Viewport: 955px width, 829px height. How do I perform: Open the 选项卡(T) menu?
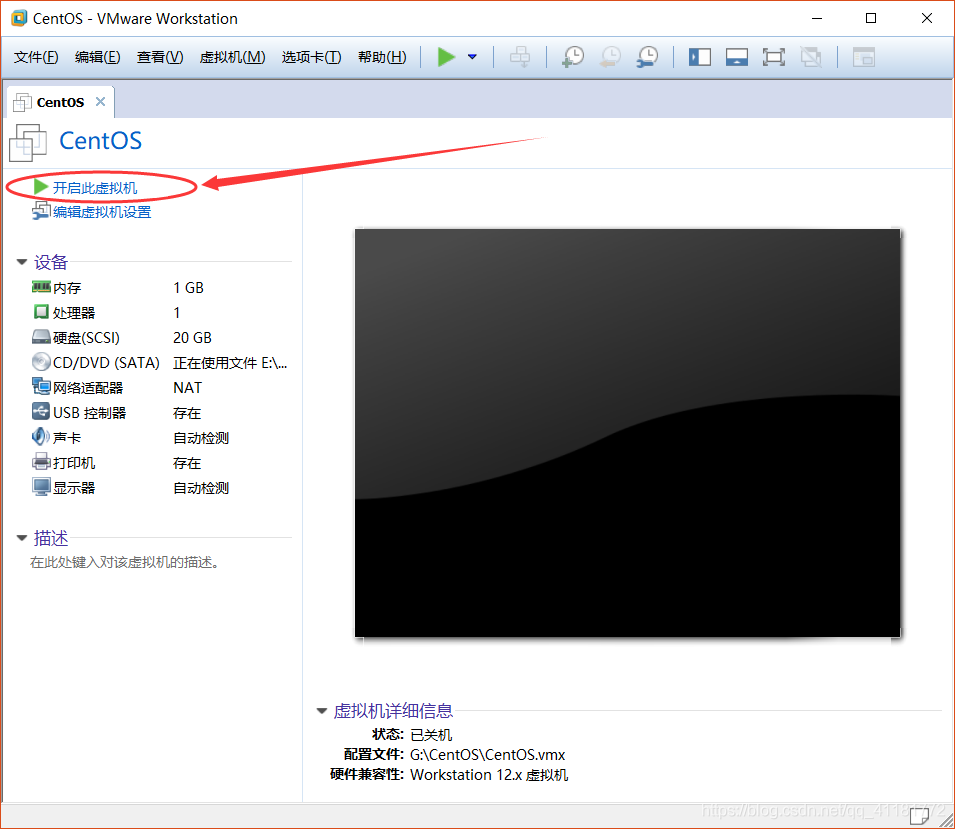click(311, 57)
